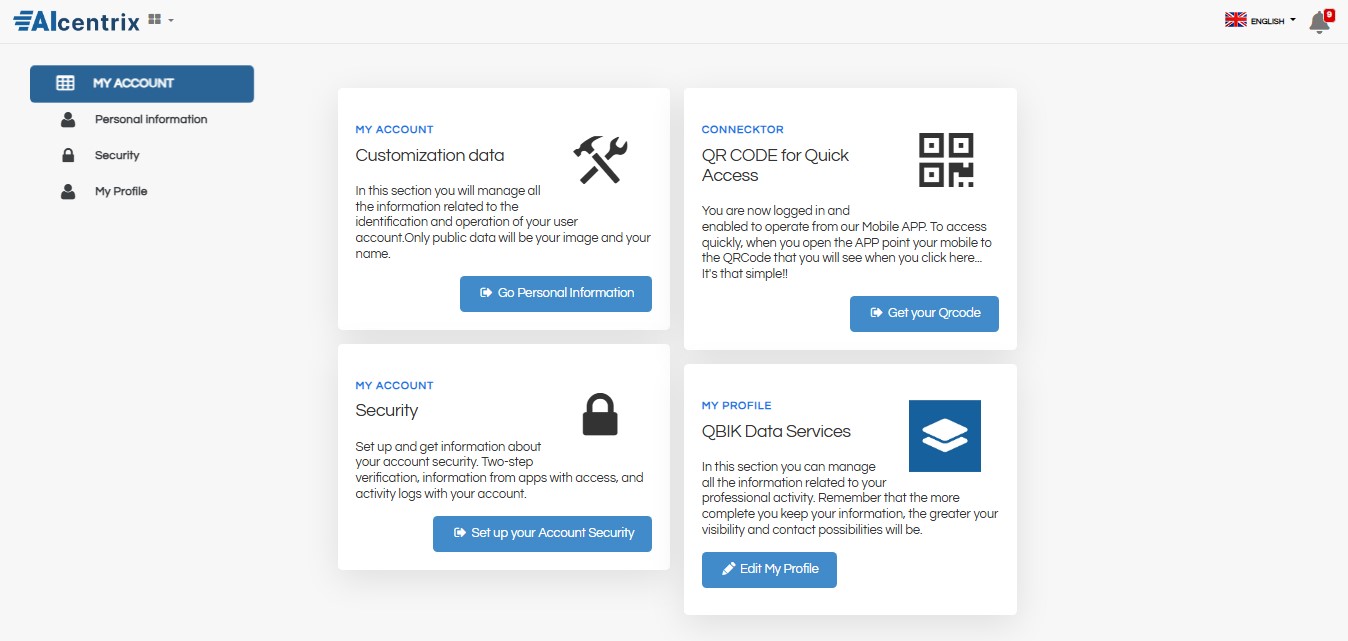1348x641 pixels.
Task: Open the apps grid menu beside logo
Action: coord(160,20)
